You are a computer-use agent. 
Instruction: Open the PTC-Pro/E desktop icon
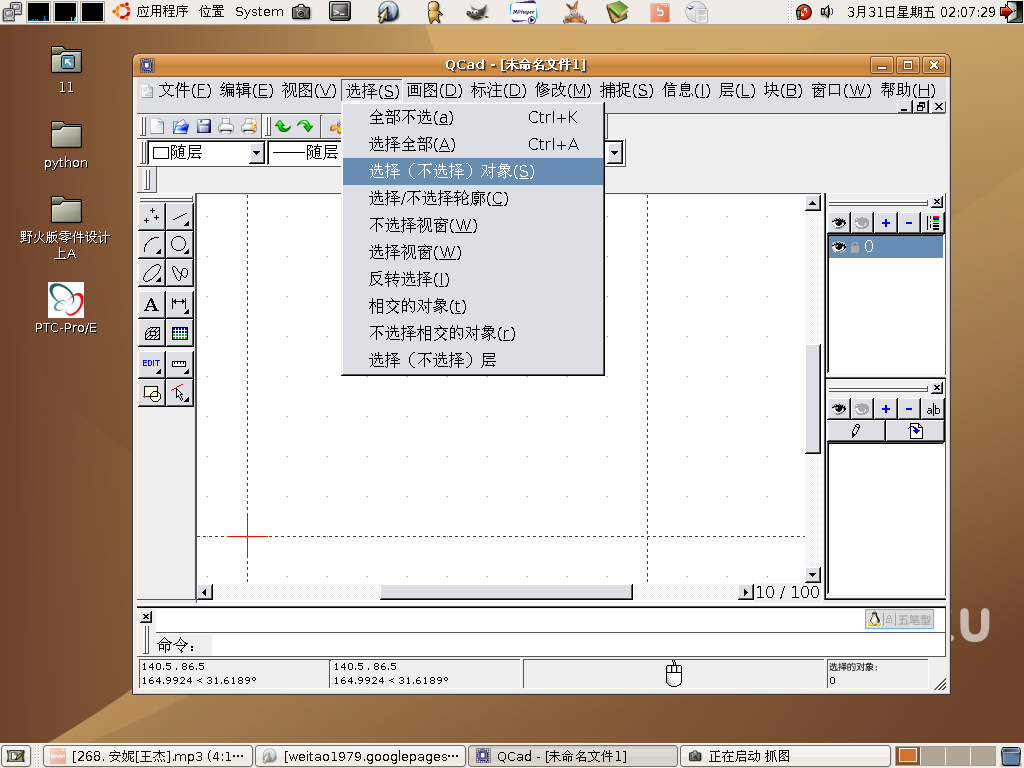[66, 308]
